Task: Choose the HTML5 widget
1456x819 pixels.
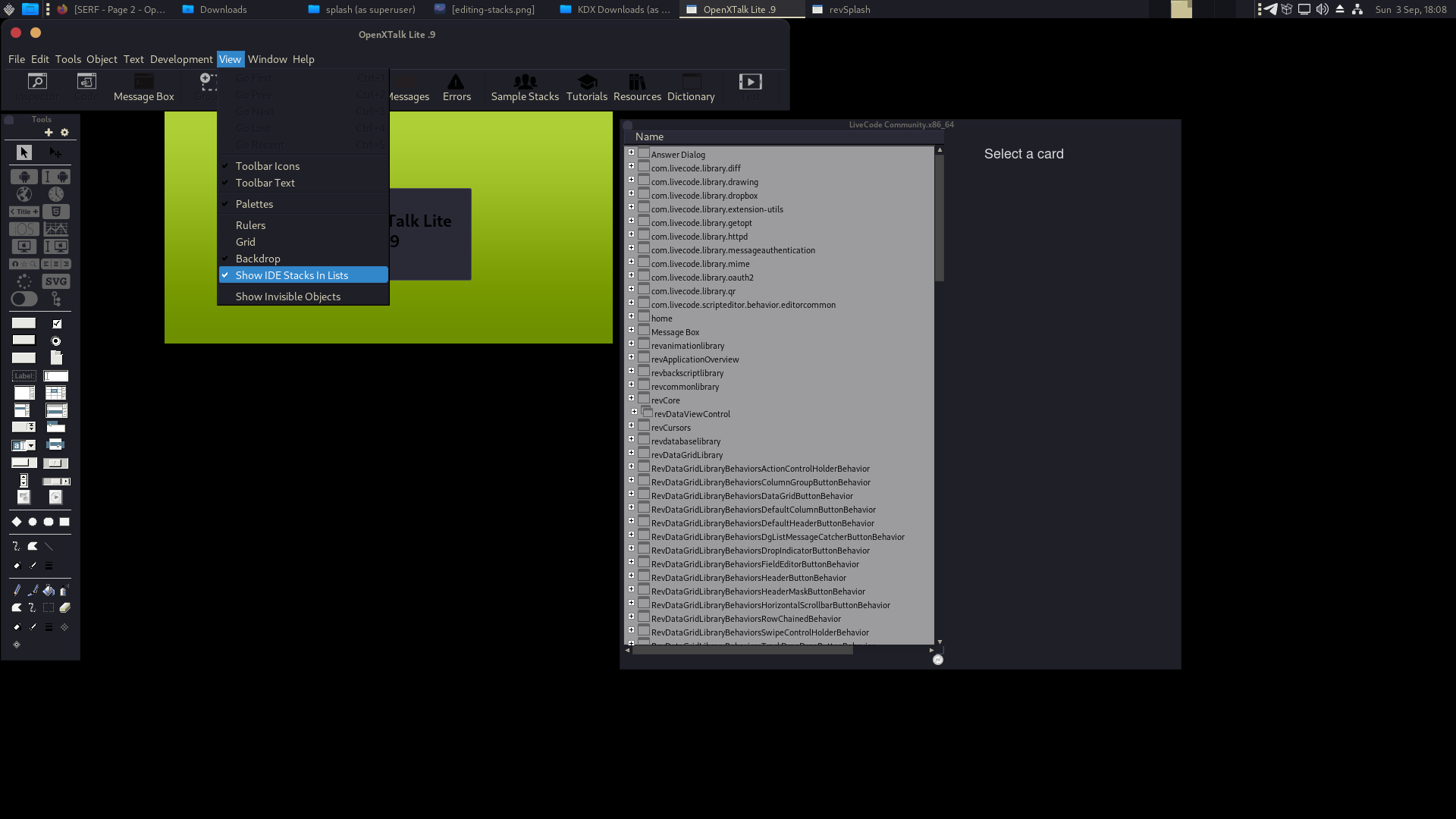Action: coord(56,212)
